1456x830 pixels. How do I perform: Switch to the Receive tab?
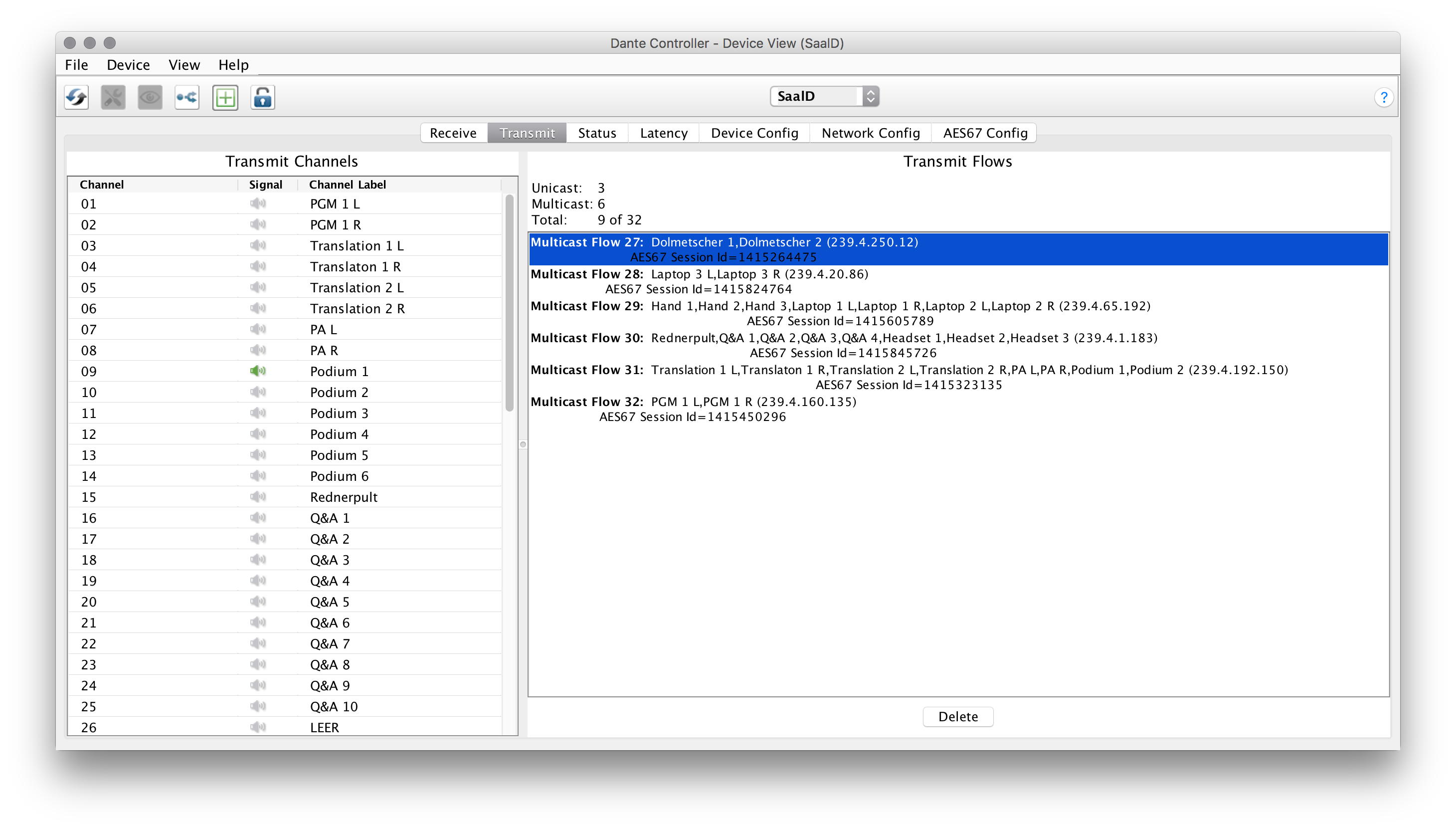(453, 133)
